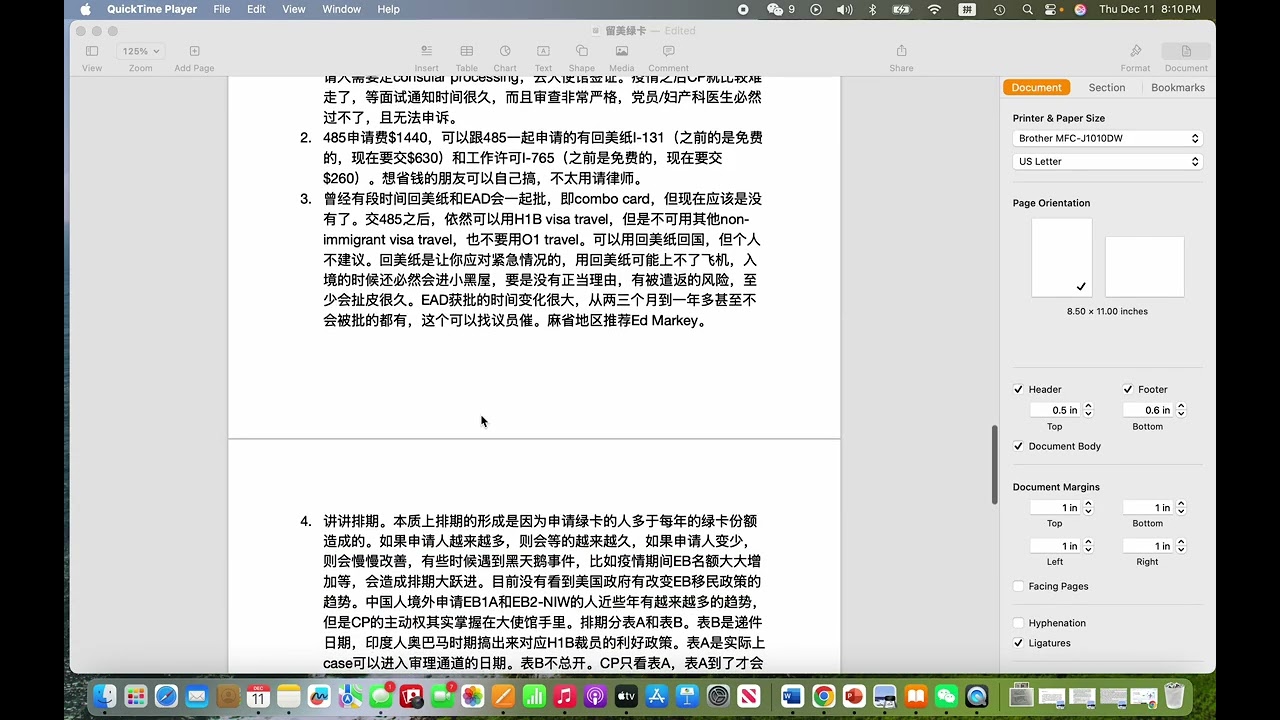This screenshot has height=720, width=1280.
Task: Click the Top document margin field
Action: 1056,508
